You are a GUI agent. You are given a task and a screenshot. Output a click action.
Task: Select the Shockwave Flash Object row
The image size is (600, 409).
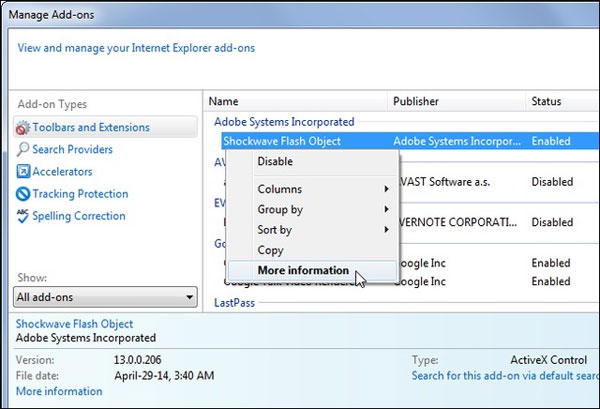pyautogui.click(x=282, y=142)
